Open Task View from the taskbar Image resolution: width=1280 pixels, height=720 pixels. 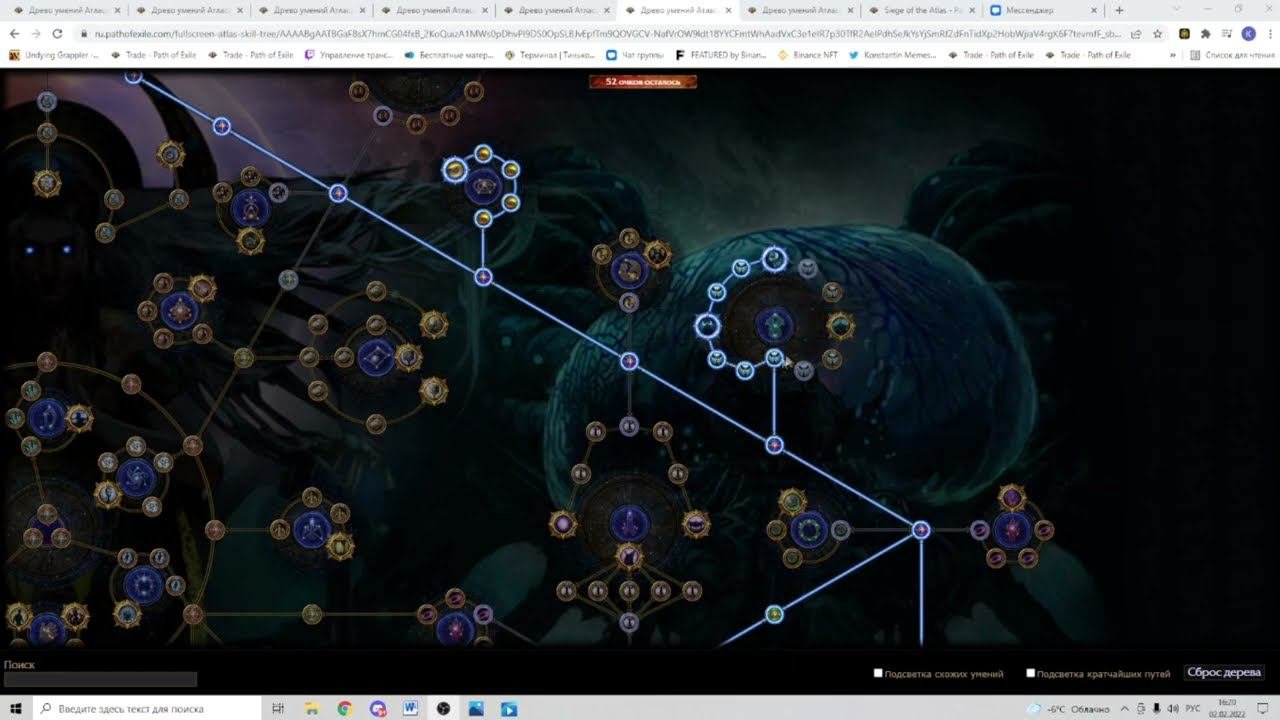point(279,708)
